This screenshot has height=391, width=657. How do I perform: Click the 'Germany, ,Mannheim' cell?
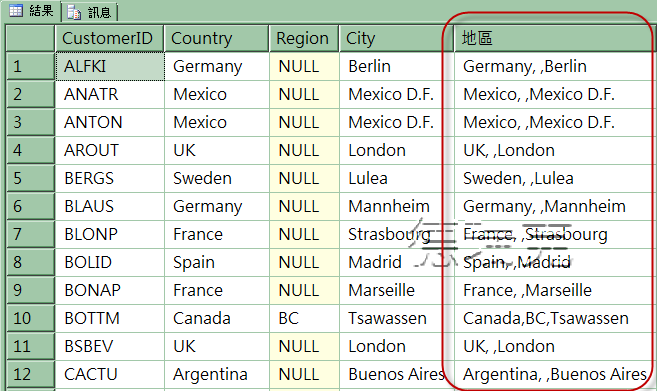pyautogui.click(x=556, y=206)
